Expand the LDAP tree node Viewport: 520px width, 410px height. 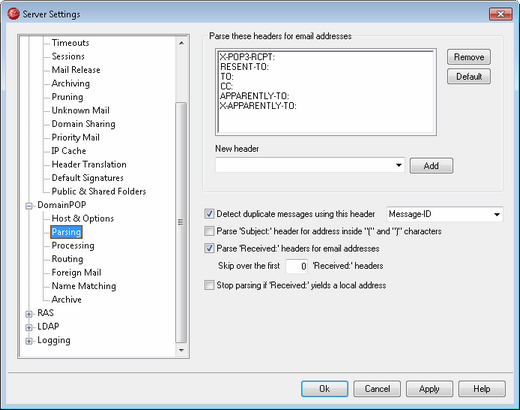(x=29, y=327)
